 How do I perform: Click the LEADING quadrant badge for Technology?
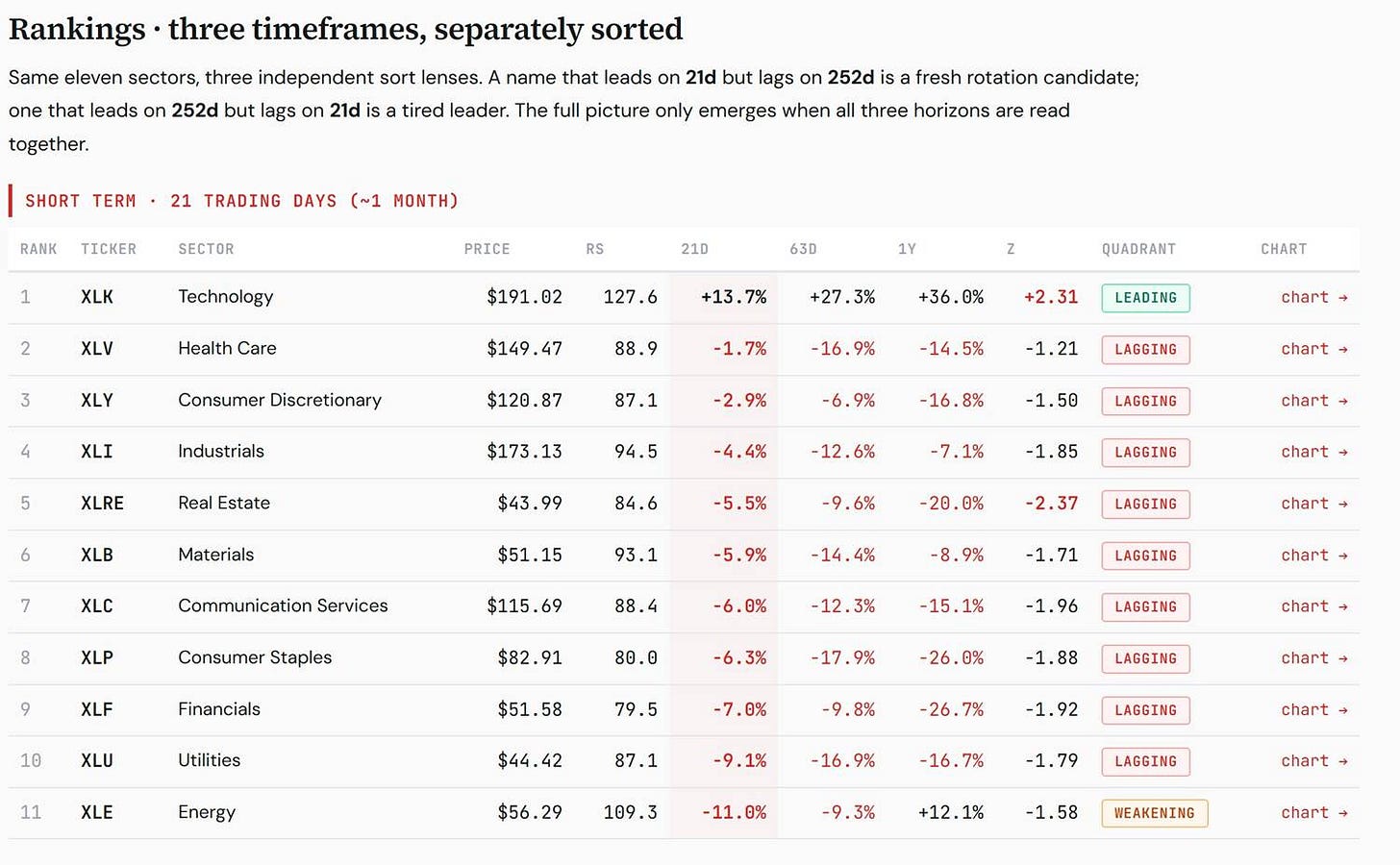[x=1145, y=298]
